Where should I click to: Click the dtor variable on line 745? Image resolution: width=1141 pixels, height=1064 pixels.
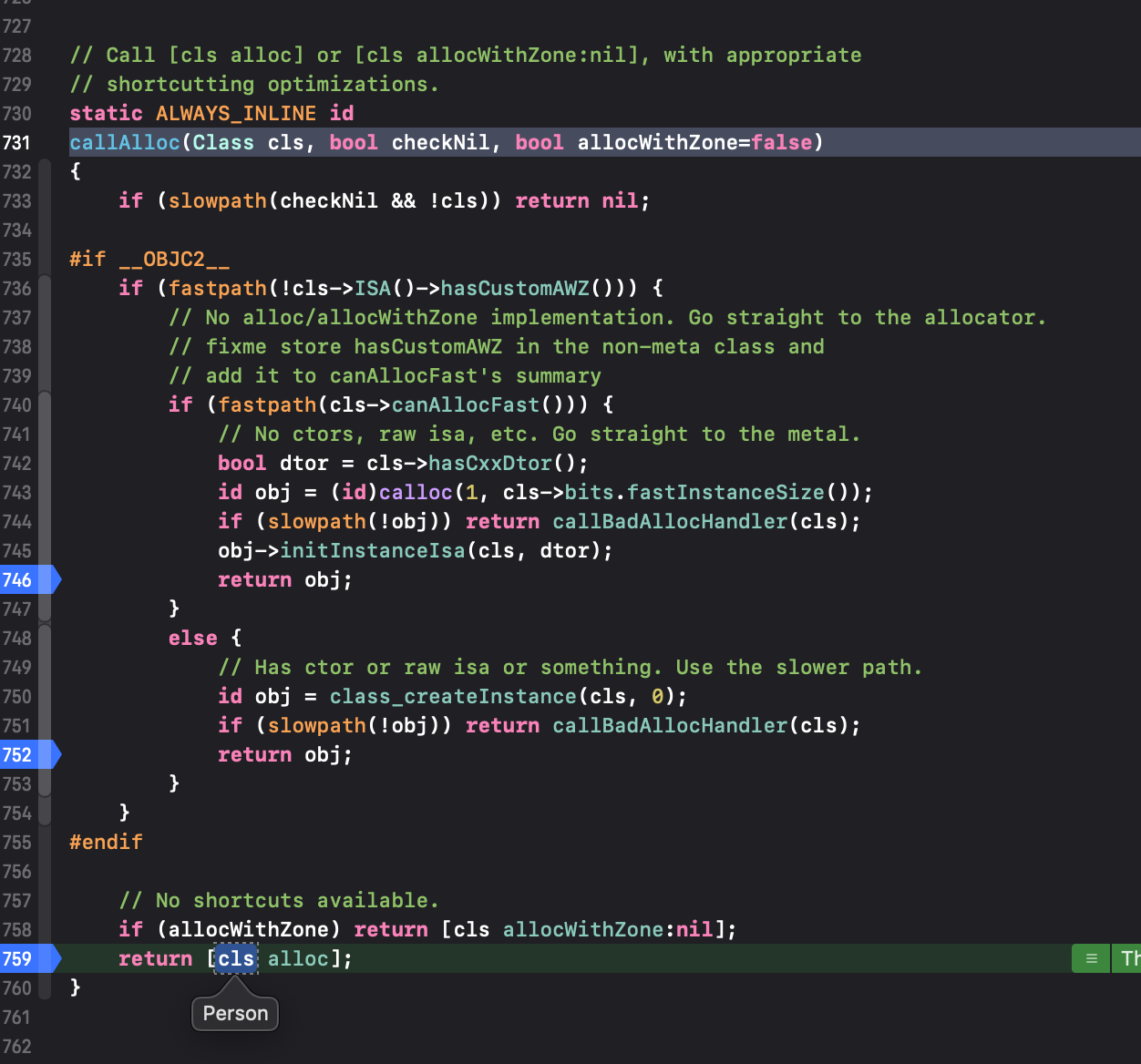coord(565,550)
